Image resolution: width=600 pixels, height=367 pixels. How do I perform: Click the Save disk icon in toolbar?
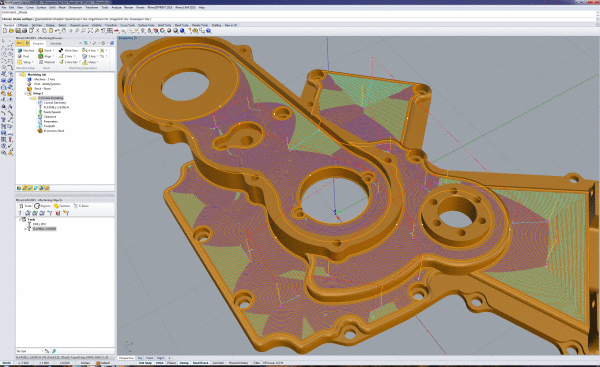pos(18,31)
